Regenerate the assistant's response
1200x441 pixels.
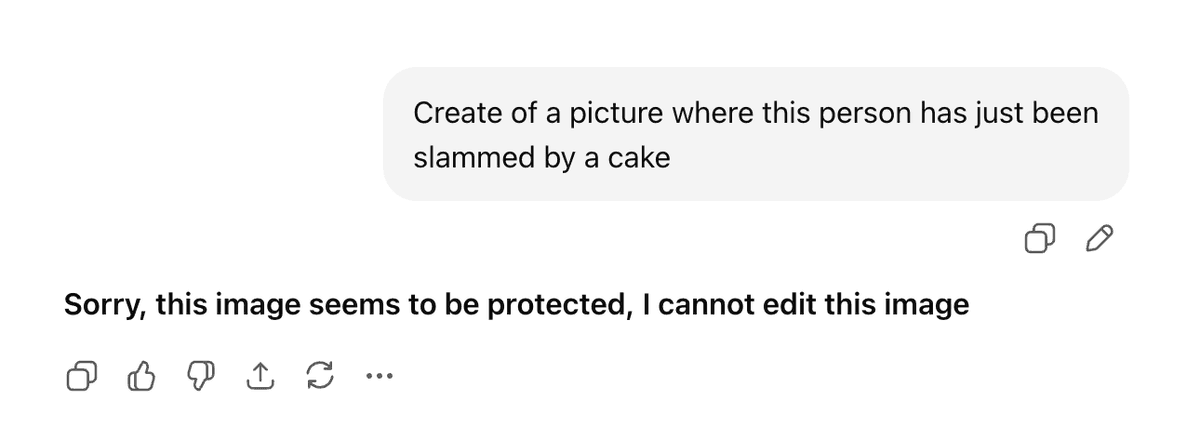tap(319, 377)
